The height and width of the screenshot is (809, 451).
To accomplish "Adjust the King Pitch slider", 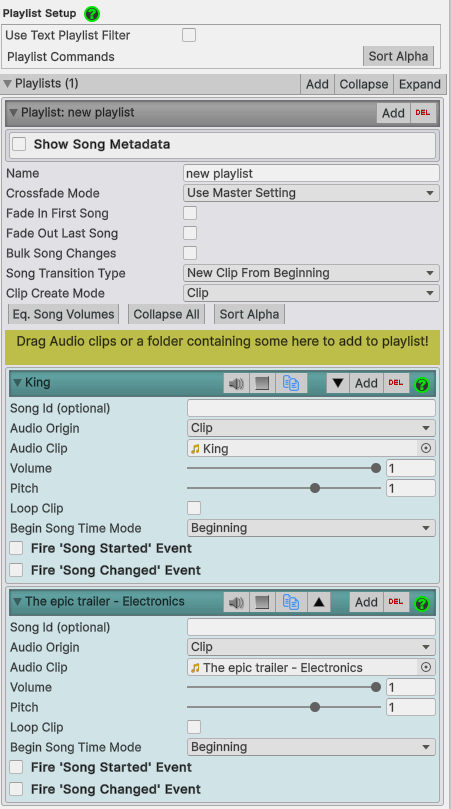I will [284, 488].
